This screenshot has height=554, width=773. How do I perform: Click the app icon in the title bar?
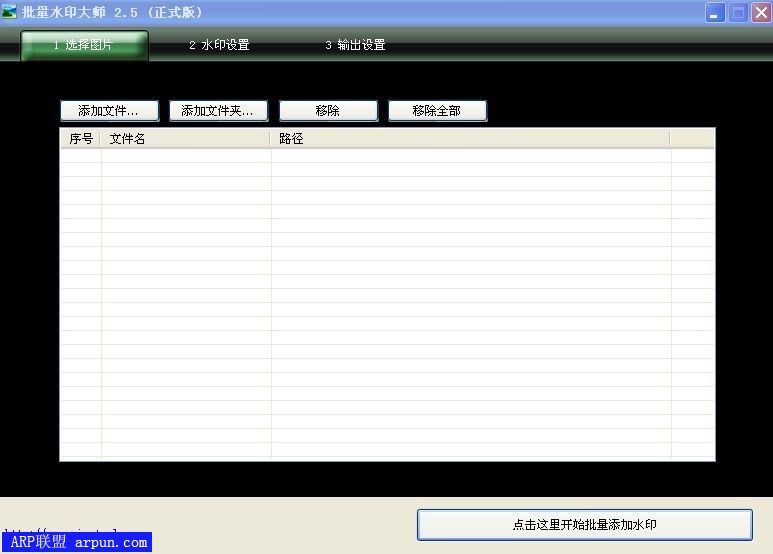tap(10, 13)
